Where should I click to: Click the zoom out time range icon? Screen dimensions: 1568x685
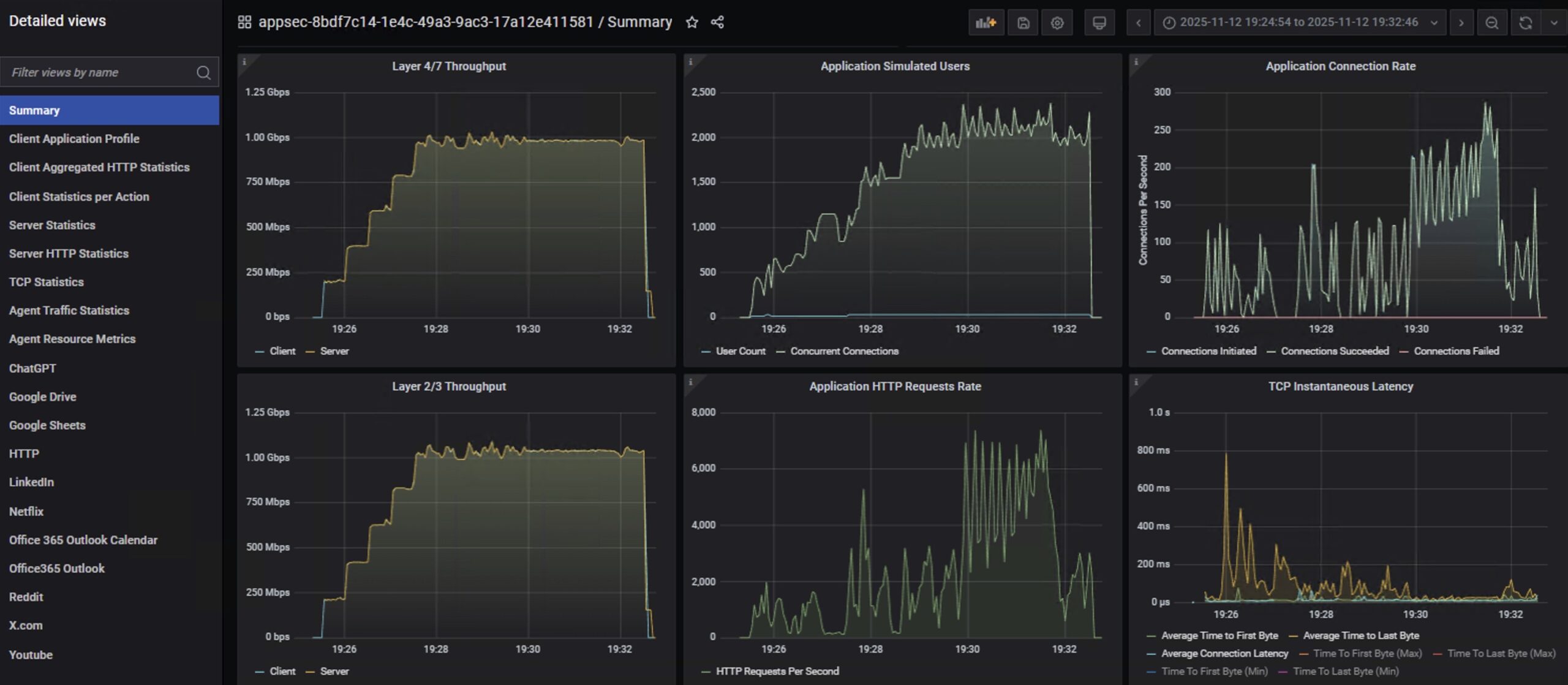(x=1491, y=23)
